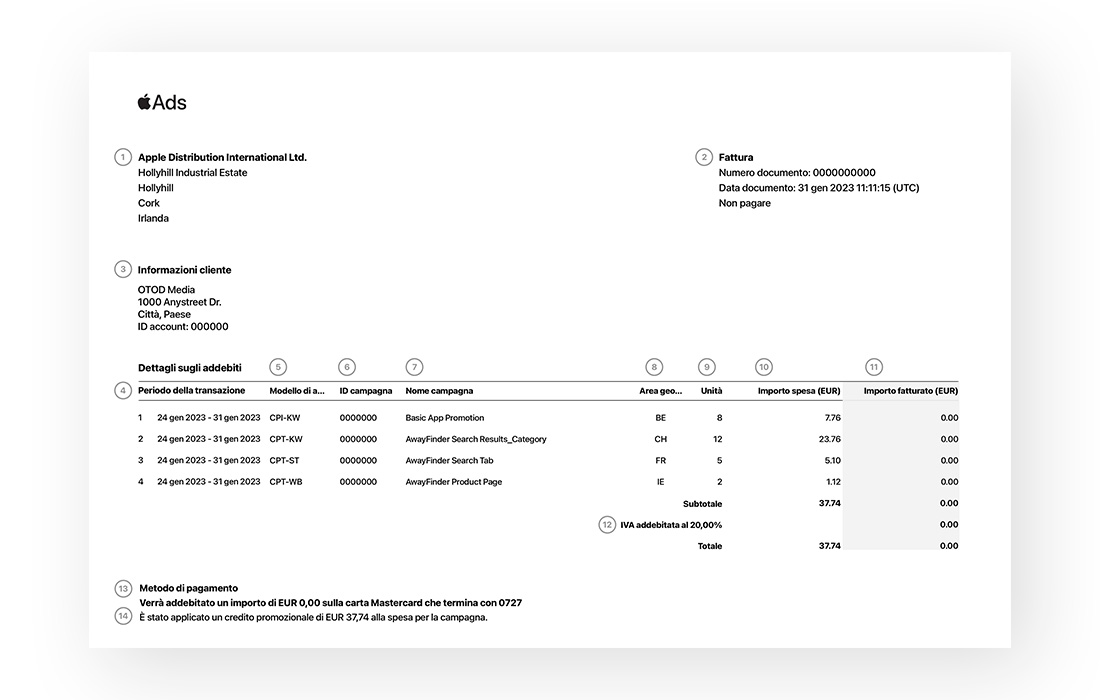This screenshot has width=1100, height=700.
Task: Click marker 14 beside the promotional credit note
Action: tap(123, 616)
